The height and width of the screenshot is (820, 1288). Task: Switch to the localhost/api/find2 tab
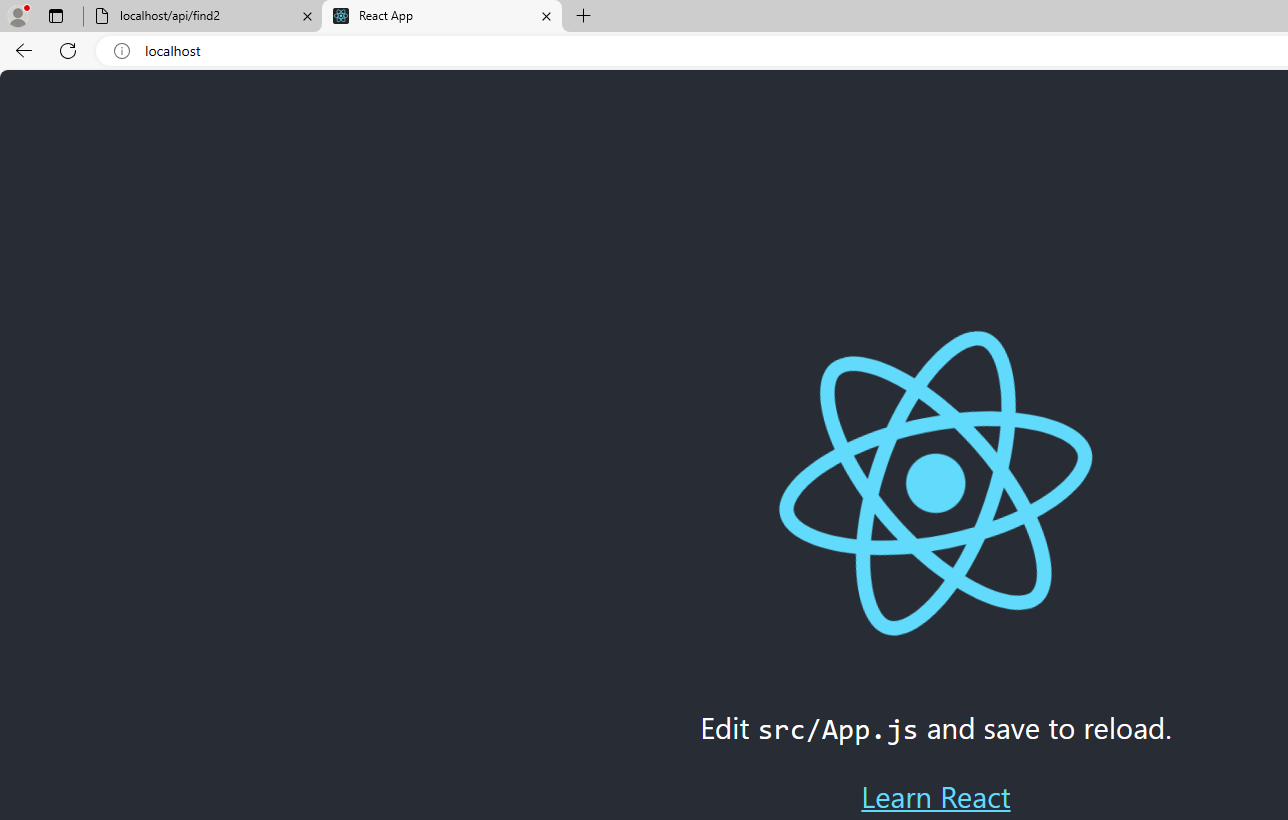[x=203, y=16]
